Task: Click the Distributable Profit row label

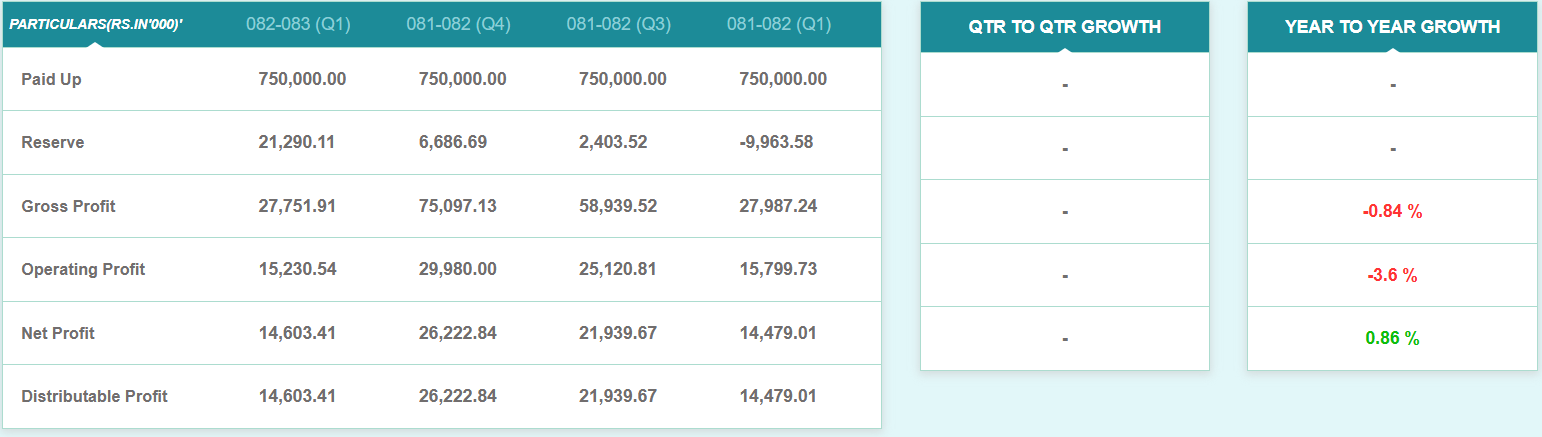Action: pyautogui.click(x=94, y=396)
